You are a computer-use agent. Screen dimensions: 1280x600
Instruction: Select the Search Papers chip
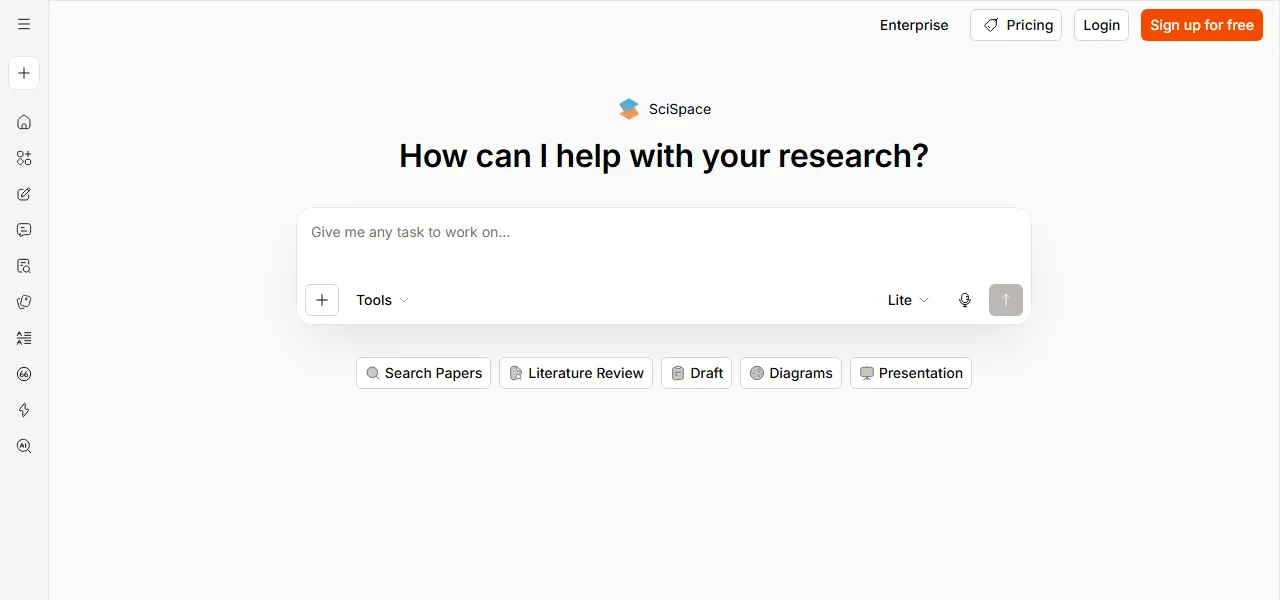pyautogui.click(x=423, y=373)
